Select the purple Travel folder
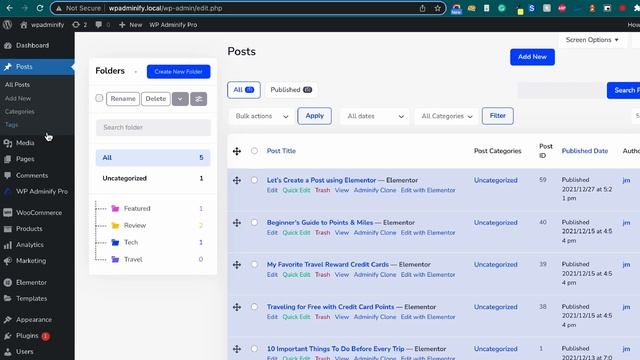This screenshot has width=640, height=360. [133, 259]
